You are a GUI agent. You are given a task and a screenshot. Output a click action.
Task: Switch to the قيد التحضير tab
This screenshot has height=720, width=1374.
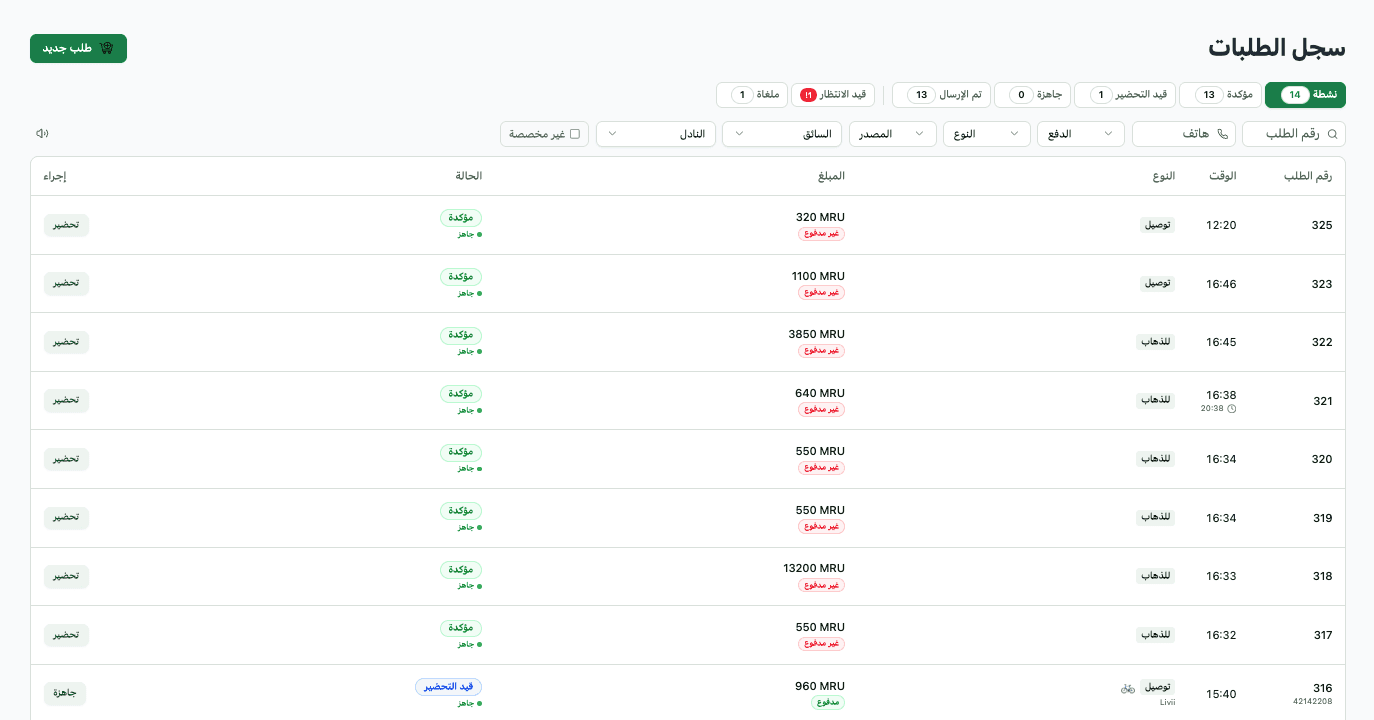coord(1126,95)
